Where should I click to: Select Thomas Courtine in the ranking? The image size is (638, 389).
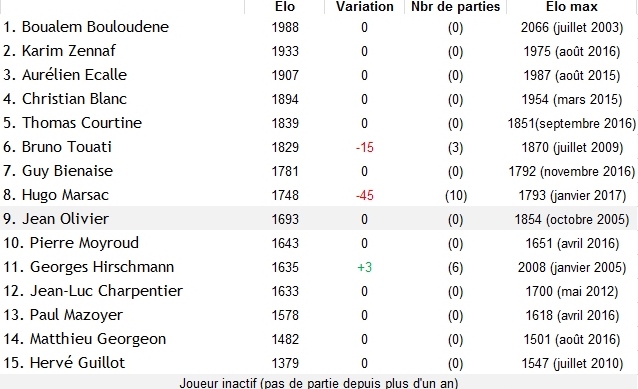click(82, 123)
